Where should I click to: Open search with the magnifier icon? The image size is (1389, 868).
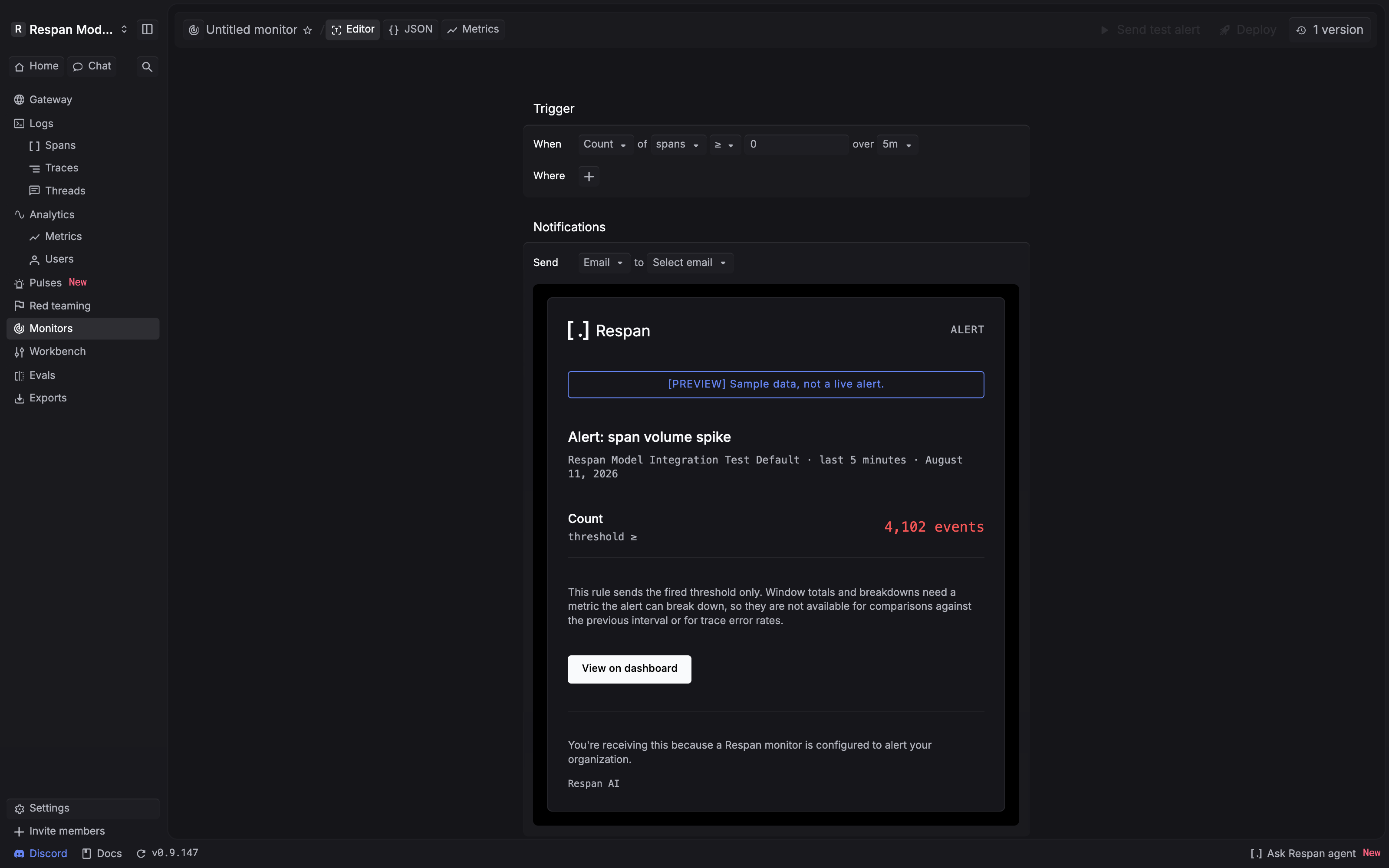pos(147,66)
